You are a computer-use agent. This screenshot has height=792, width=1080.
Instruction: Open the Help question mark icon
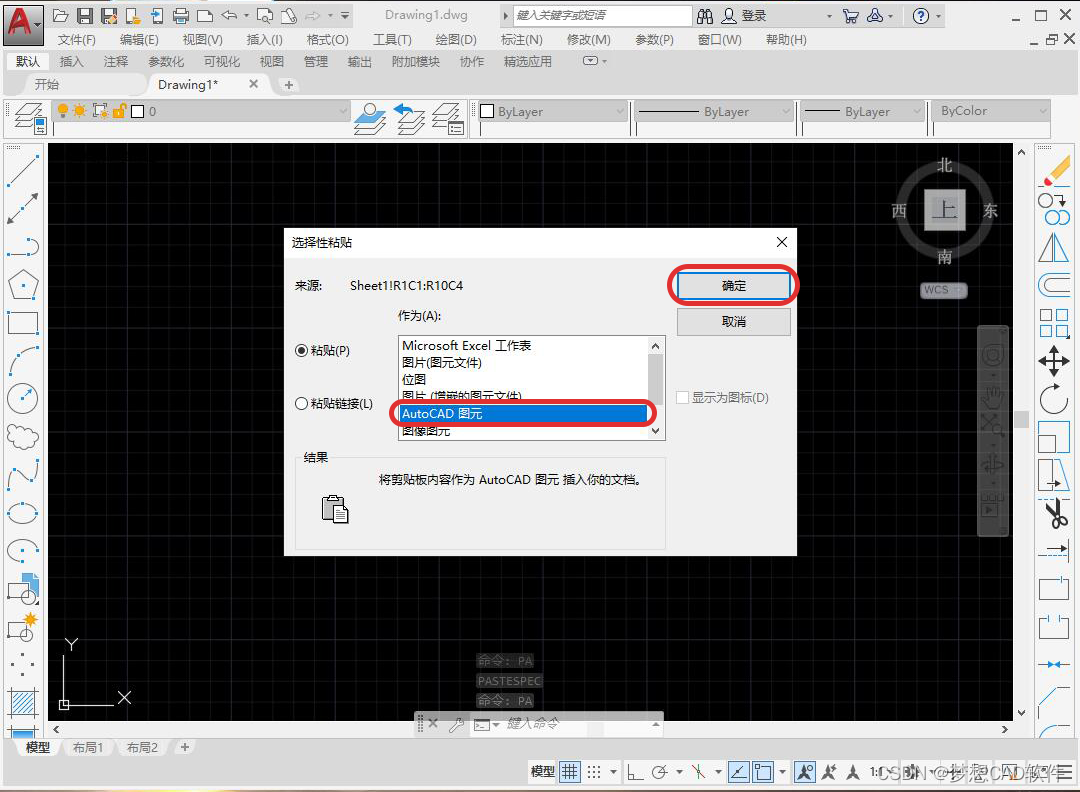click(921, 16)
